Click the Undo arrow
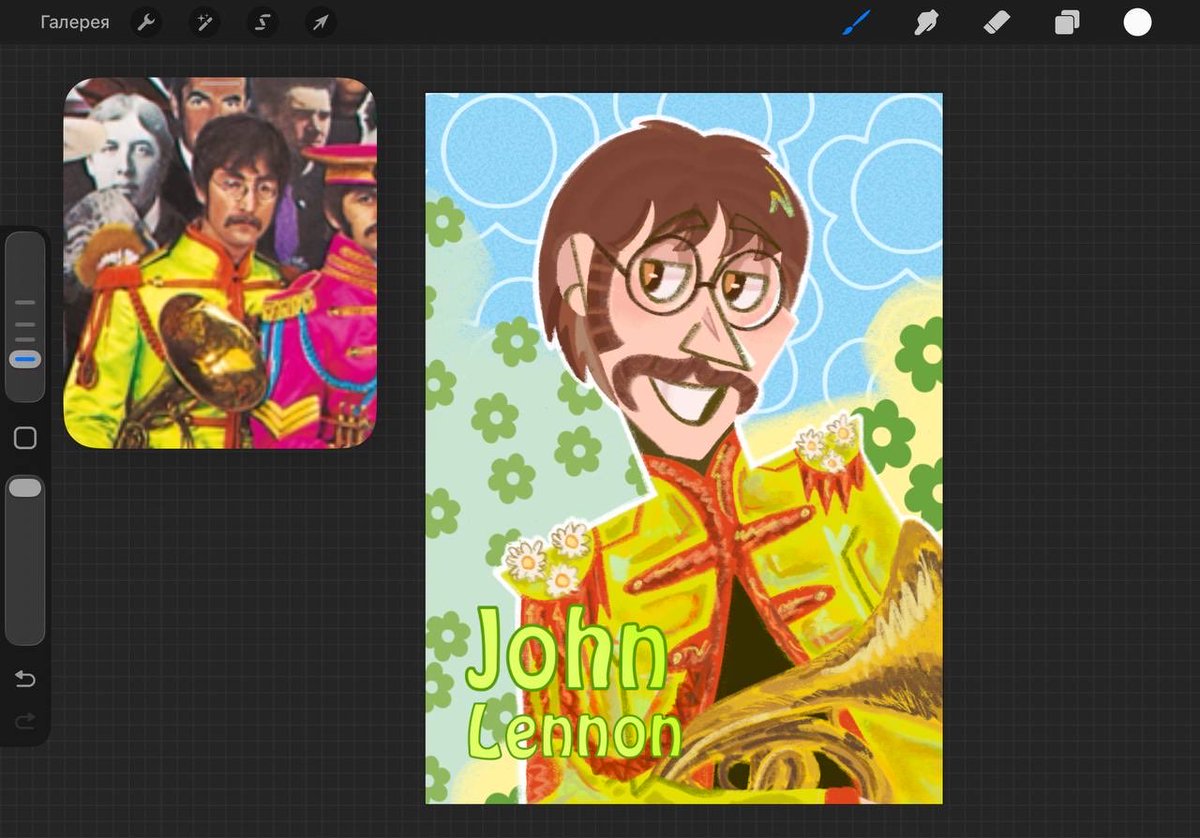The width and height of the screenshot is (1200, 838). coord(25,679)
